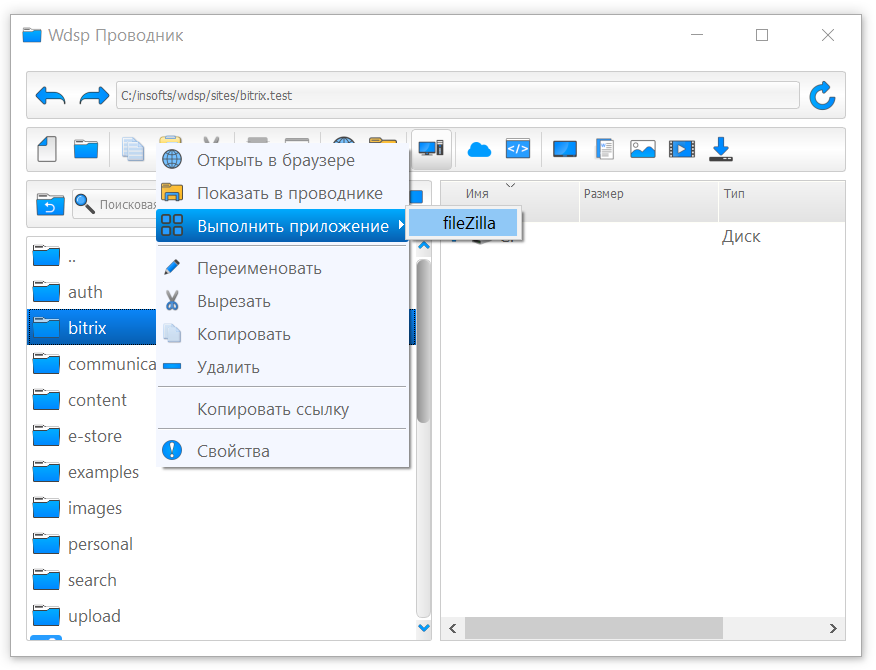Image resolution: width=876 pixels, height=670 pixels.
Task: Select Переименовать in the context menu
Action: pyautogui.click(x=282, y=268)
